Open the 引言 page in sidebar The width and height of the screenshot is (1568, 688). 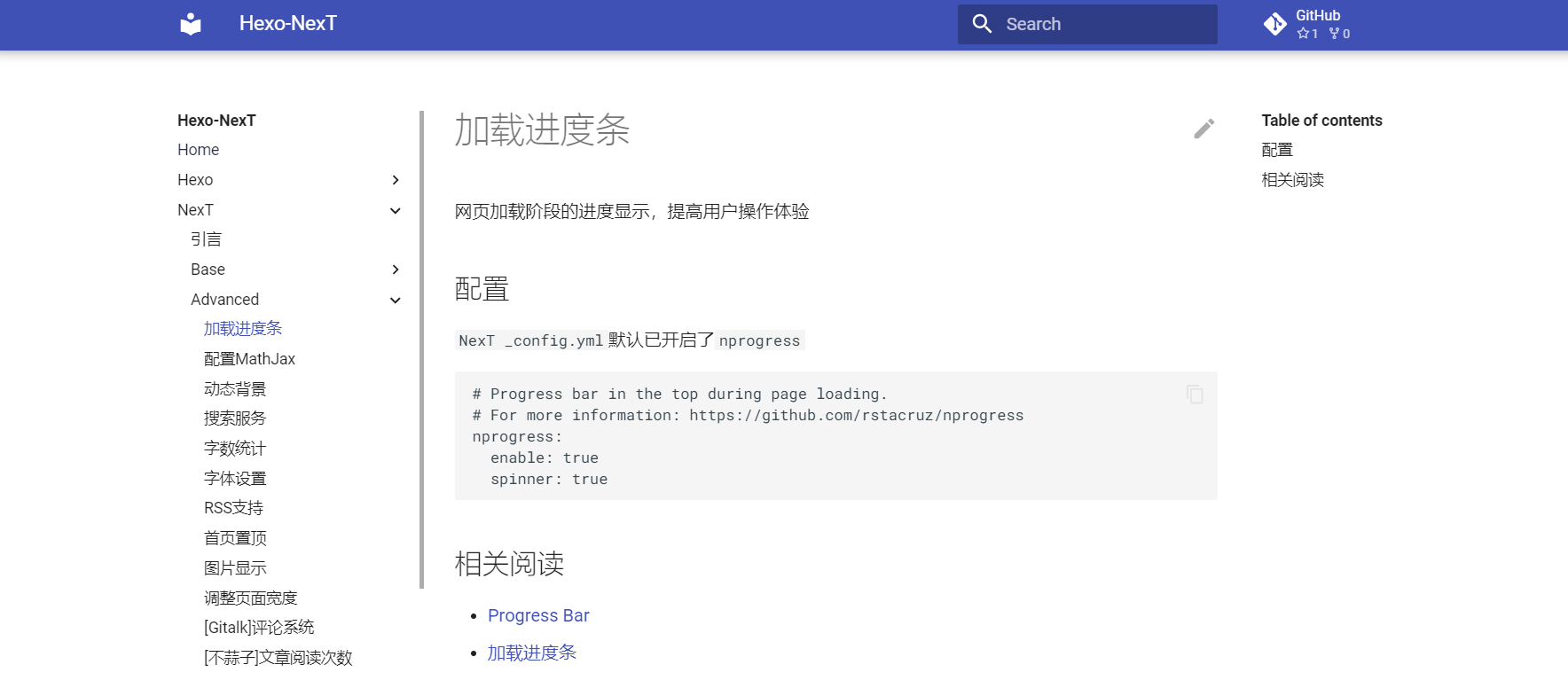click(206, 239)
